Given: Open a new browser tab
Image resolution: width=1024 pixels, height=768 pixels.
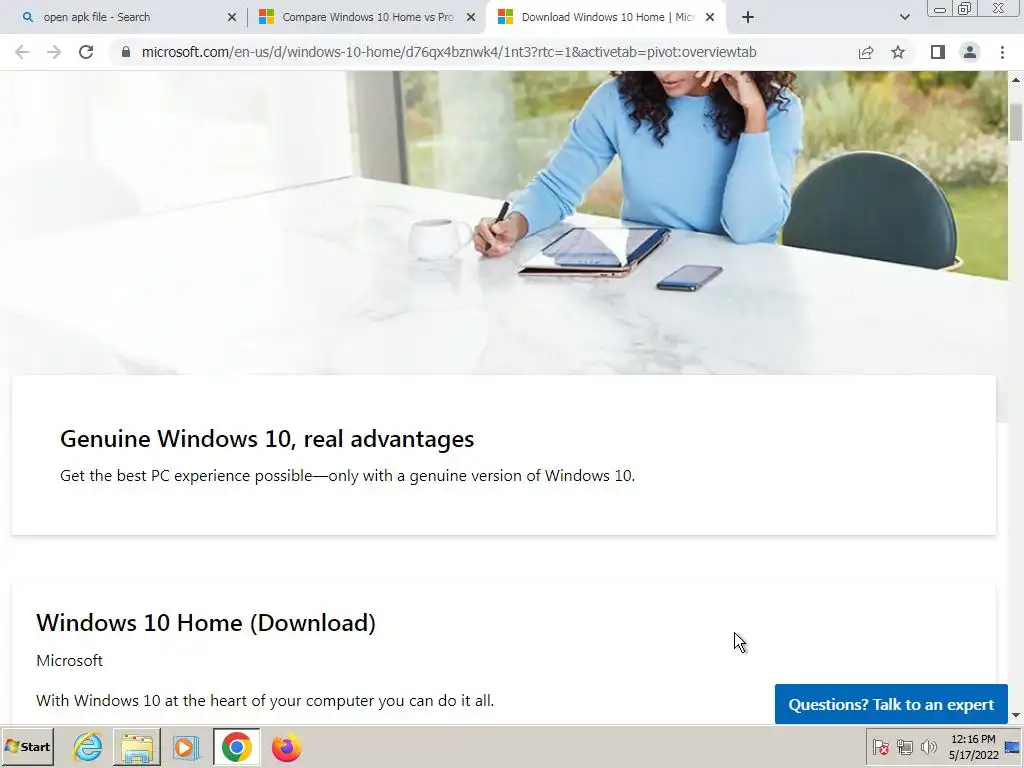Looking at the screenshot, I should click(x=748, y=18).
